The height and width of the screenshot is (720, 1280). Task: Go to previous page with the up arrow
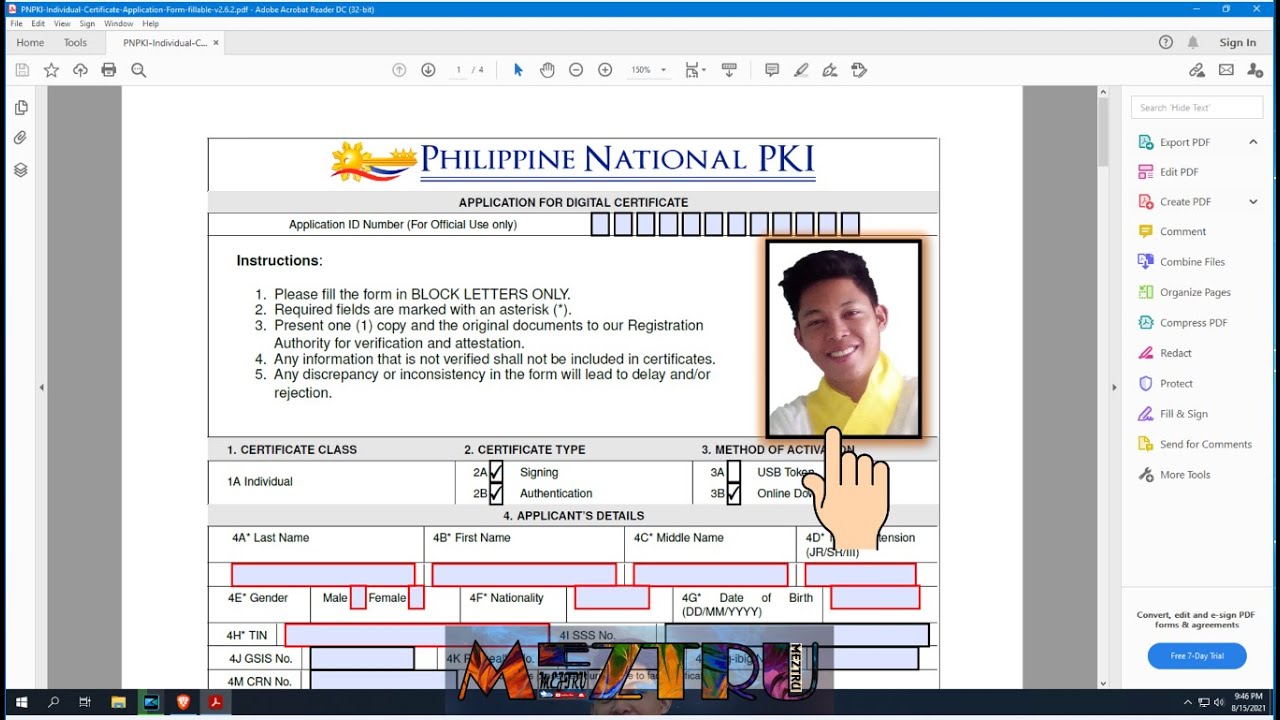point(399,70)
